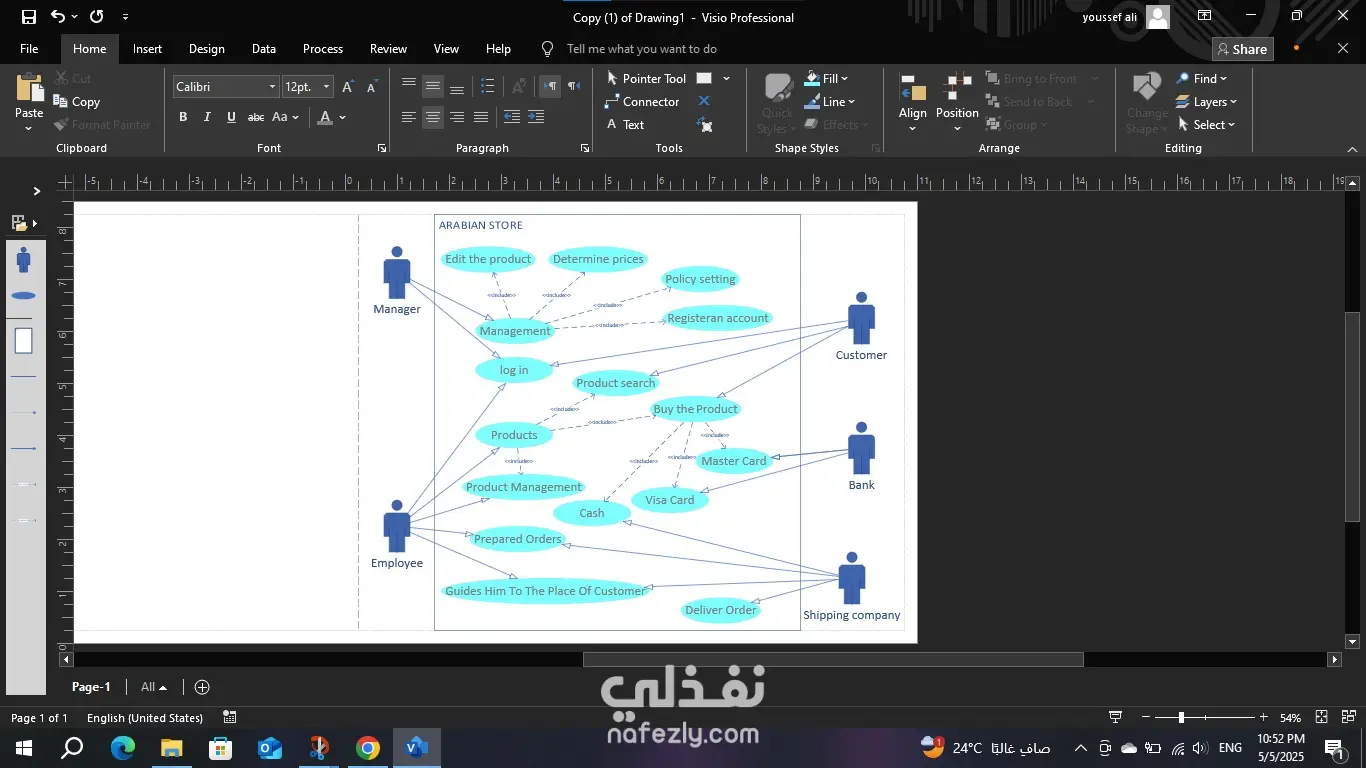The image size is (1366, 768).
Task: Switch to the Insert tab
Action: pos(147,49)
